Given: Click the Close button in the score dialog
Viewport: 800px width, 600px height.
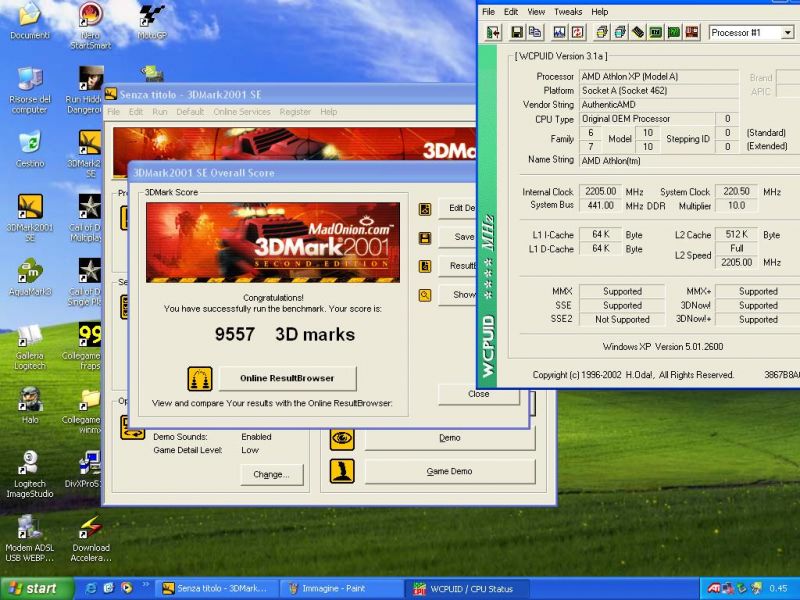Looking at the screenshot, I should pyautogui.click(x=479, y=394).
